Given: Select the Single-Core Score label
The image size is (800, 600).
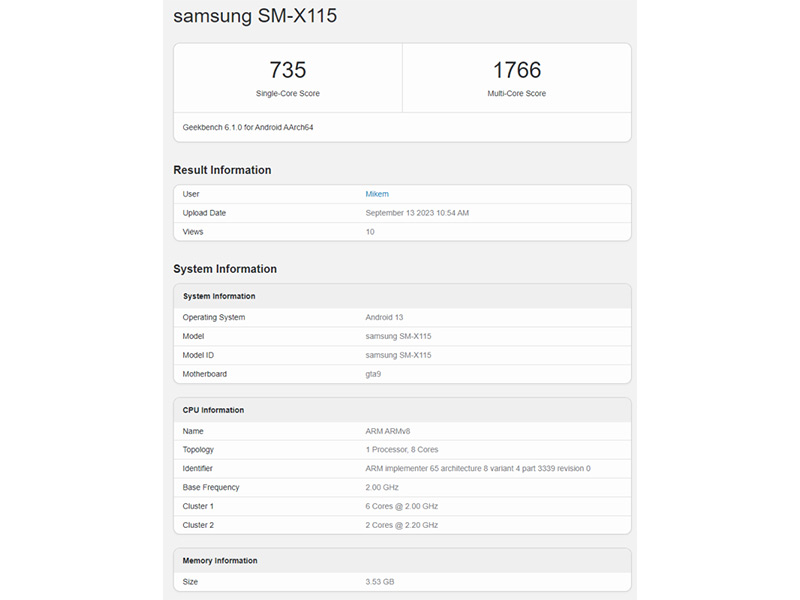Looking at the screenshot, I should [x=288, y=93].
